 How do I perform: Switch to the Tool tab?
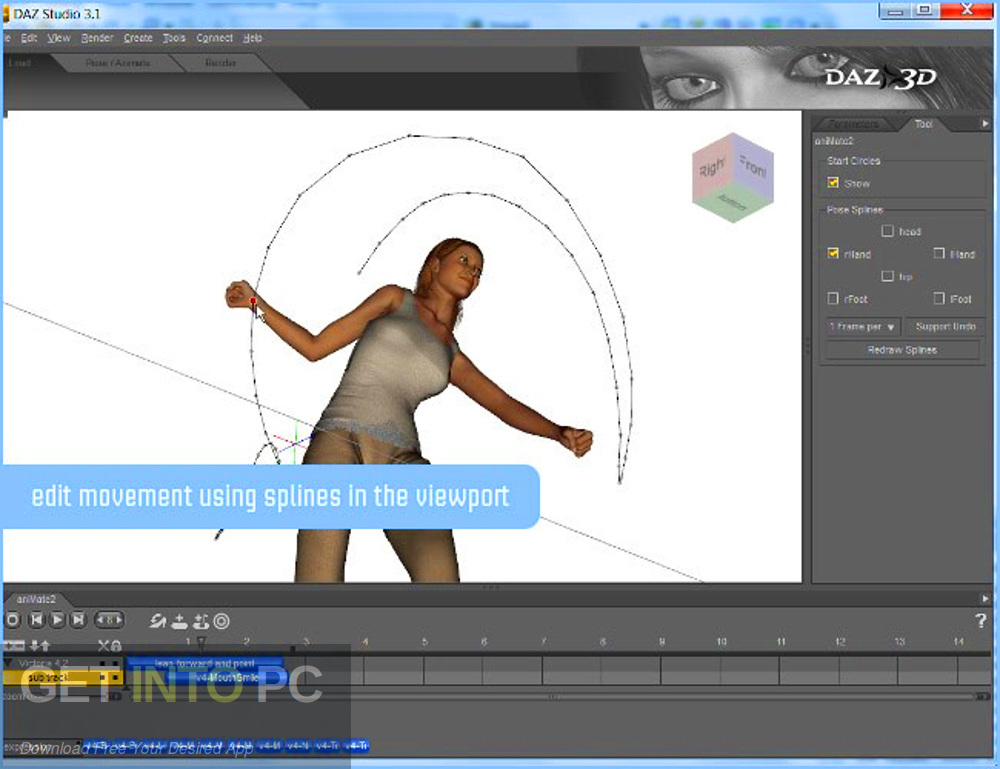tap(923, 124)
